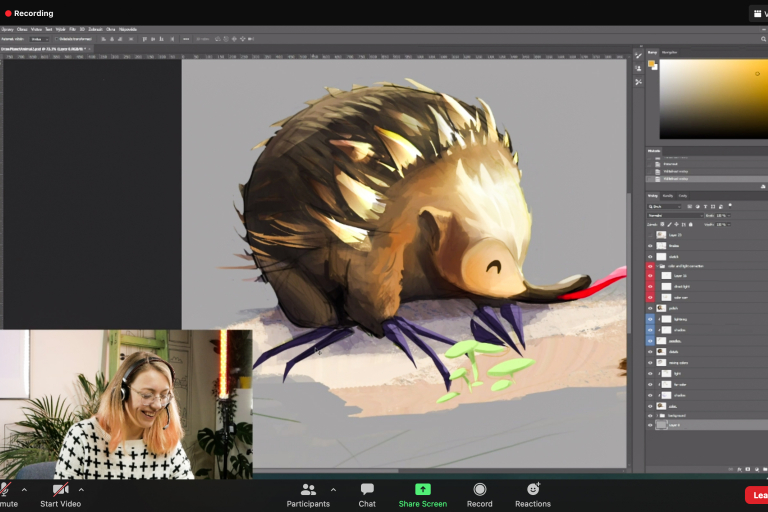Open the layer blend mode dropdown

pos(675,215)
